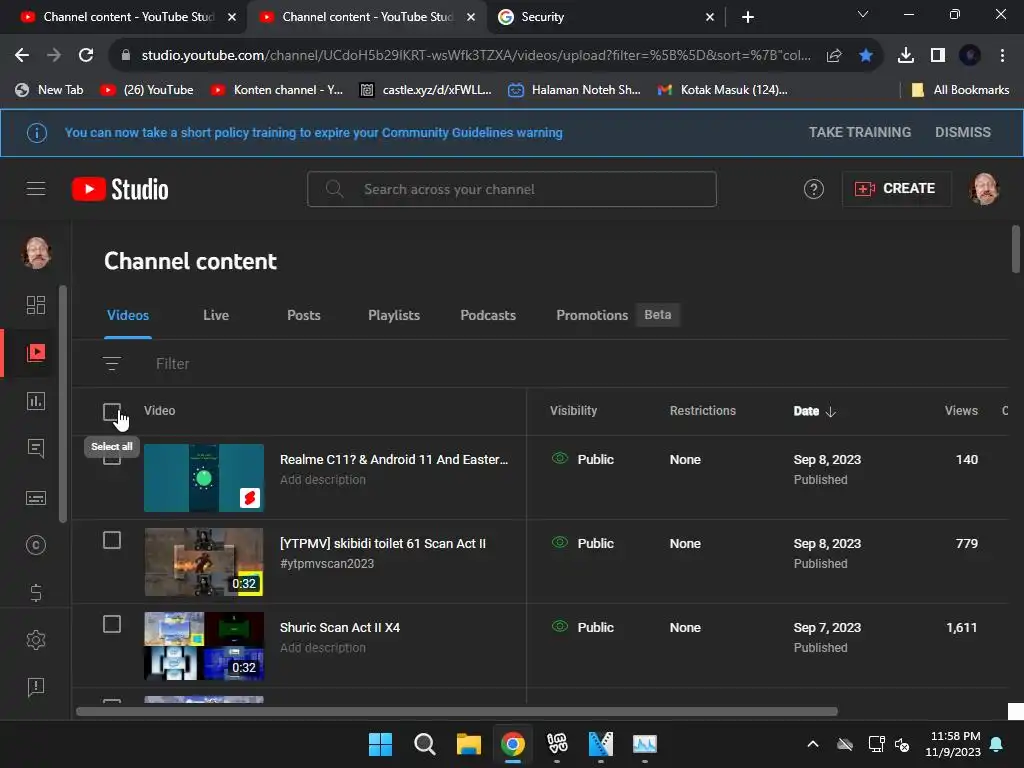This screenshot has height=768, width=1024.
Task: Switch to the Promotions Beta tab
Action: coord(617,315)
